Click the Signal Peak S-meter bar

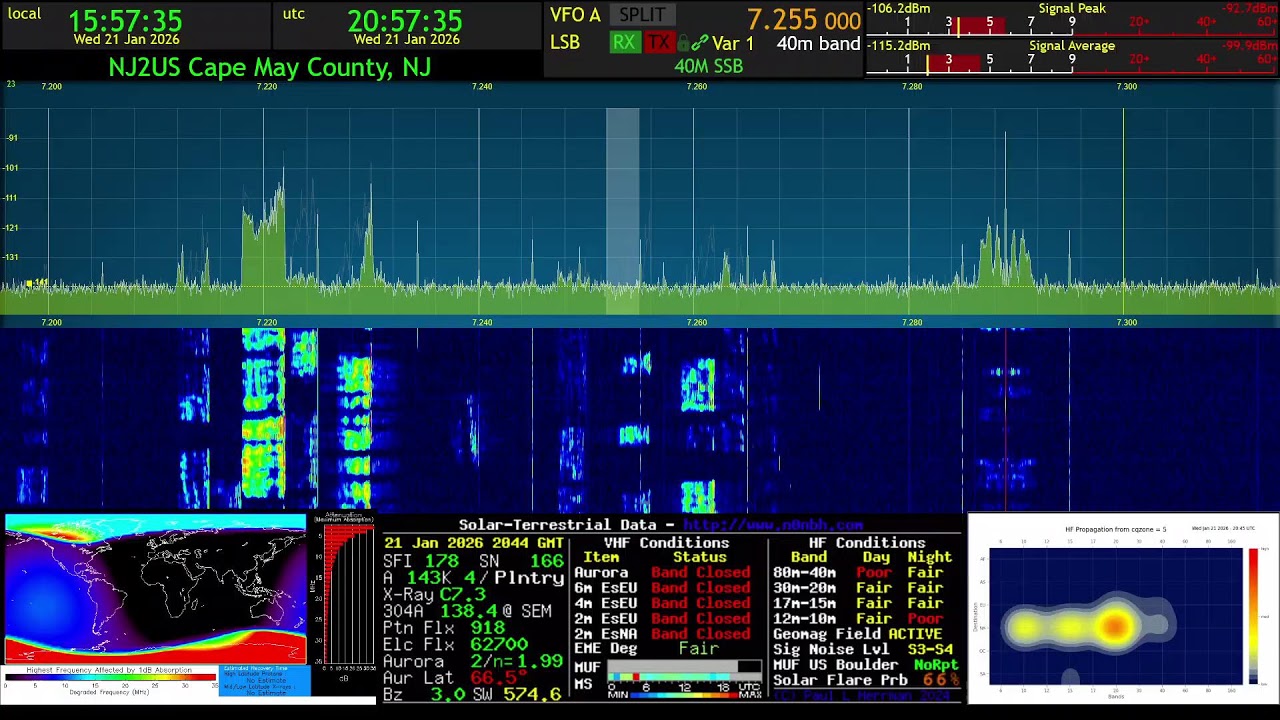click(1072, 27)
